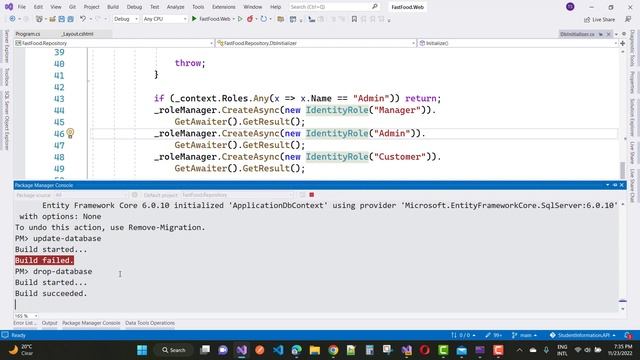The image size is (640, 360).
Task: Click the Windows taskbar Search box
Action: coord(174,350)
